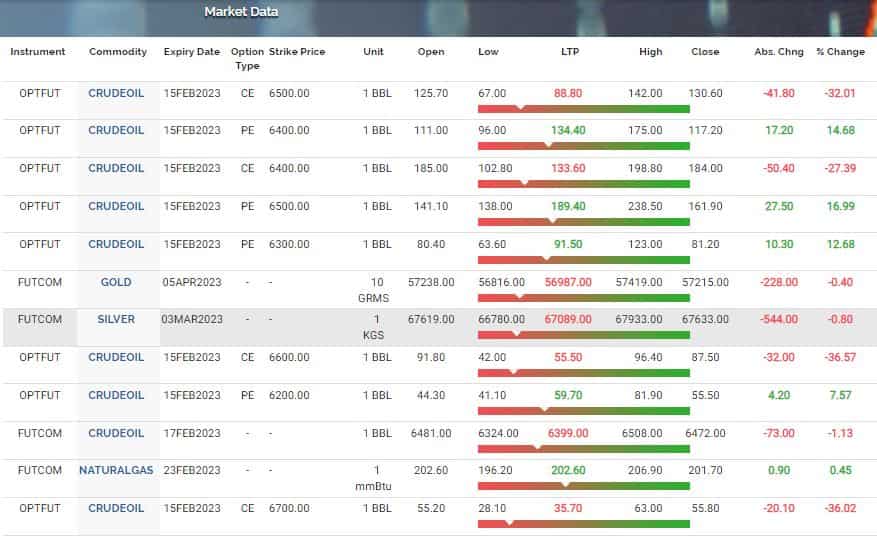Screen dimensions: 877x536
Task: Open CRUDEOIL link in 6600.00 CE row
Action: [116, 357]
